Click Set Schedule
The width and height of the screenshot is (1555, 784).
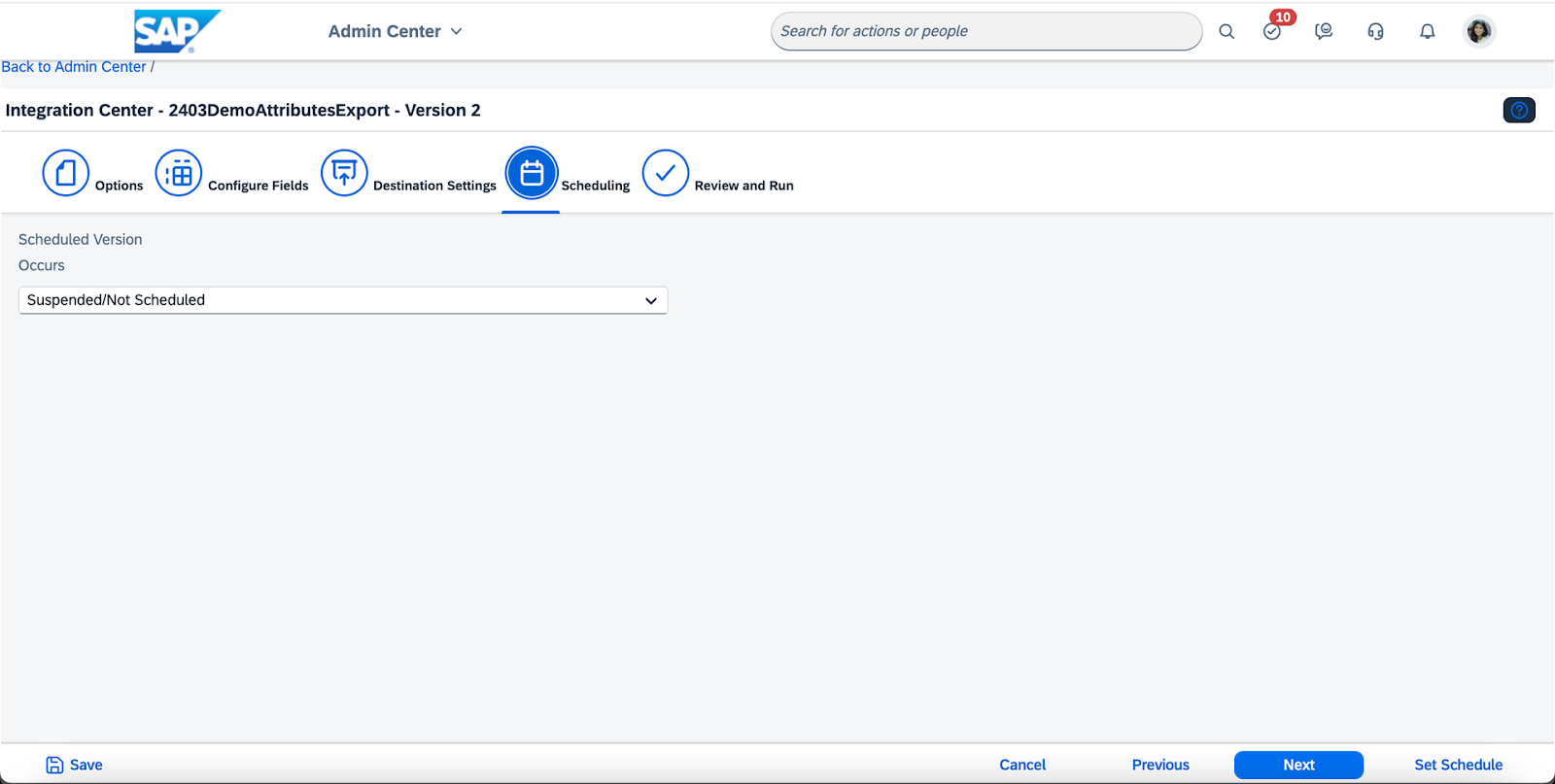point(1458,766)
